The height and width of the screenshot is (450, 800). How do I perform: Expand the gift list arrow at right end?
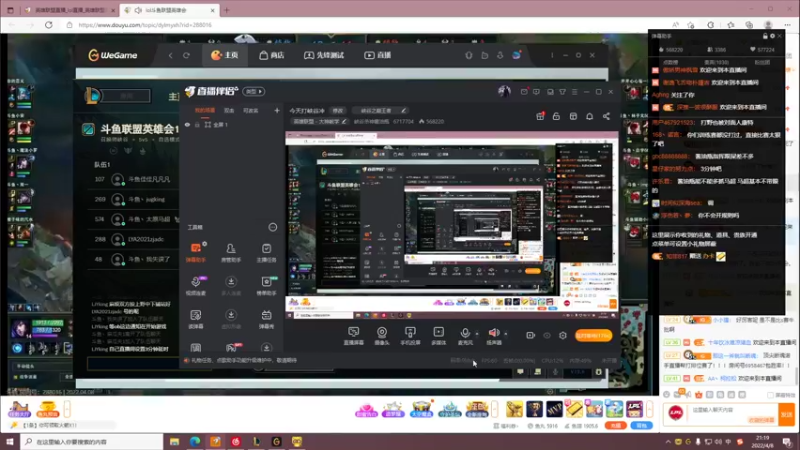[x=649, y=409]
